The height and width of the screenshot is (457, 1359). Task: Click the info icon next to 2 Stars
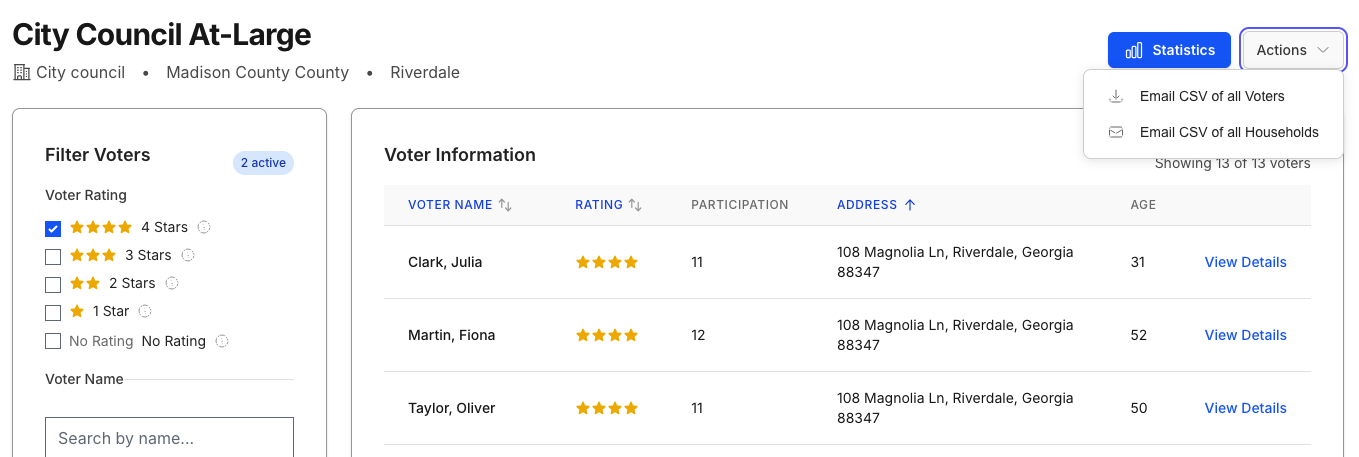pos(172,283)
